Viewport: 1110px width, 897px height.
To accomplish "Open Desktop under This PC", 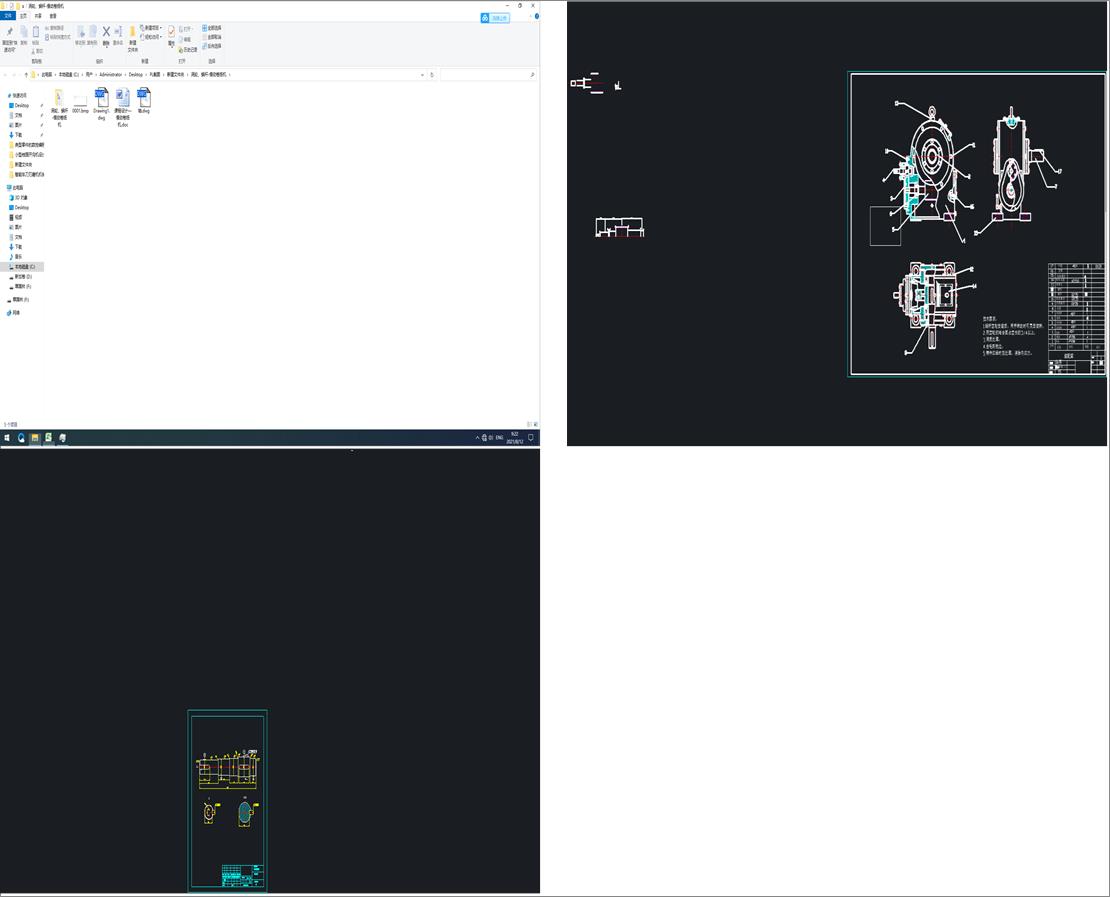I will pos(21,207).
